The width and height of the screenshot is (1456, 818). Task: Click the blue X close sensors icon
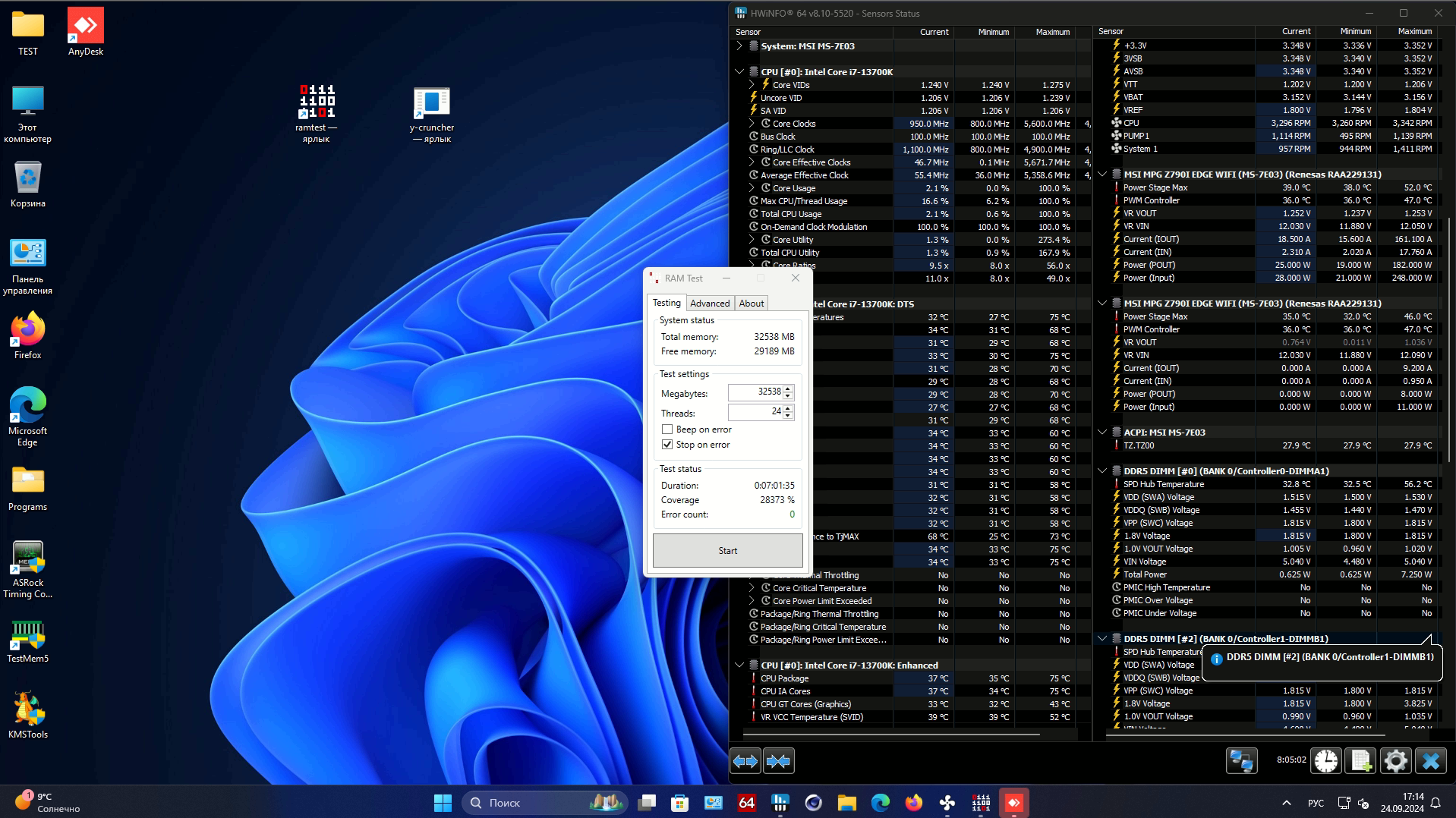click(1431, 760)
